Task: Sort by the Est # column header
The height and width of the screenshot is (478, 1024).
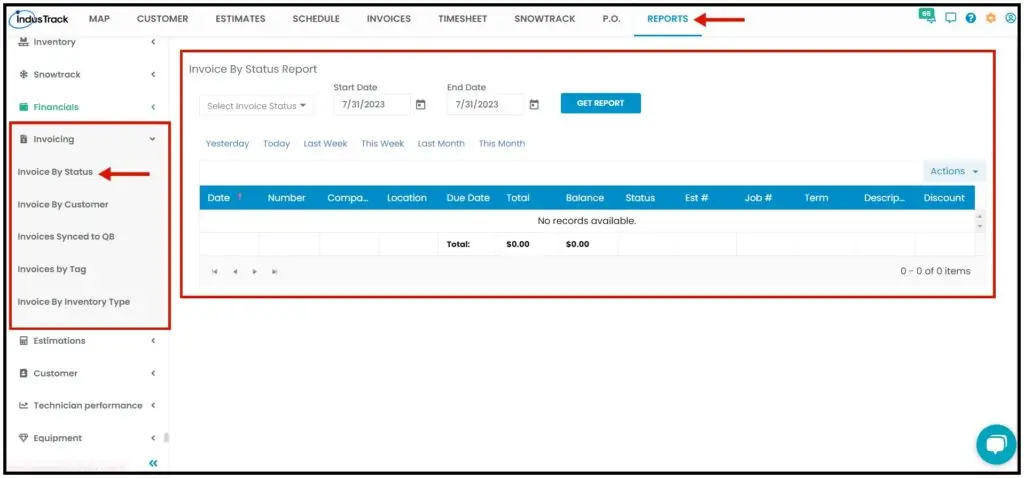Action: (696, 198)
